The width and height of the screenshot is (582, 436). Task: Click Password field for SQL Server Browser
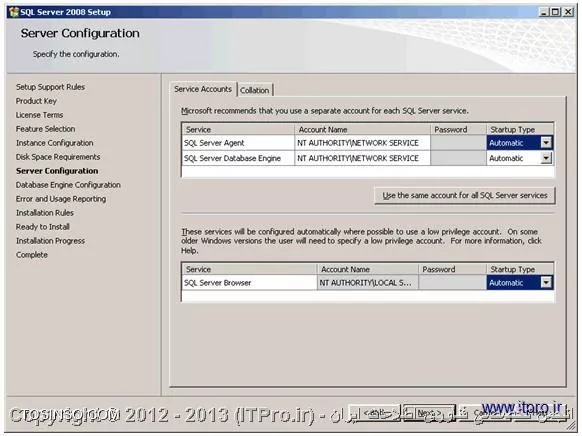(x=452, y=283)
